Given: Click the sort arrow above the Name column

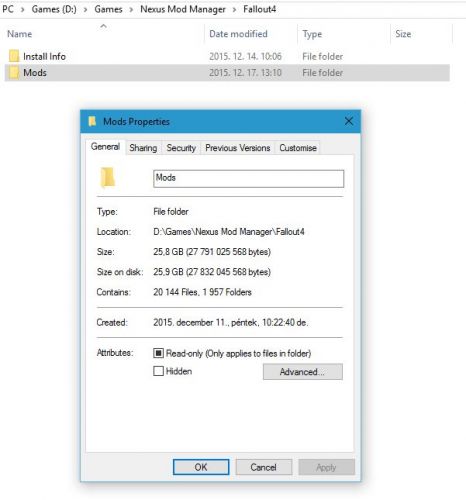Looking at the screenshot, I should (104, 26).
